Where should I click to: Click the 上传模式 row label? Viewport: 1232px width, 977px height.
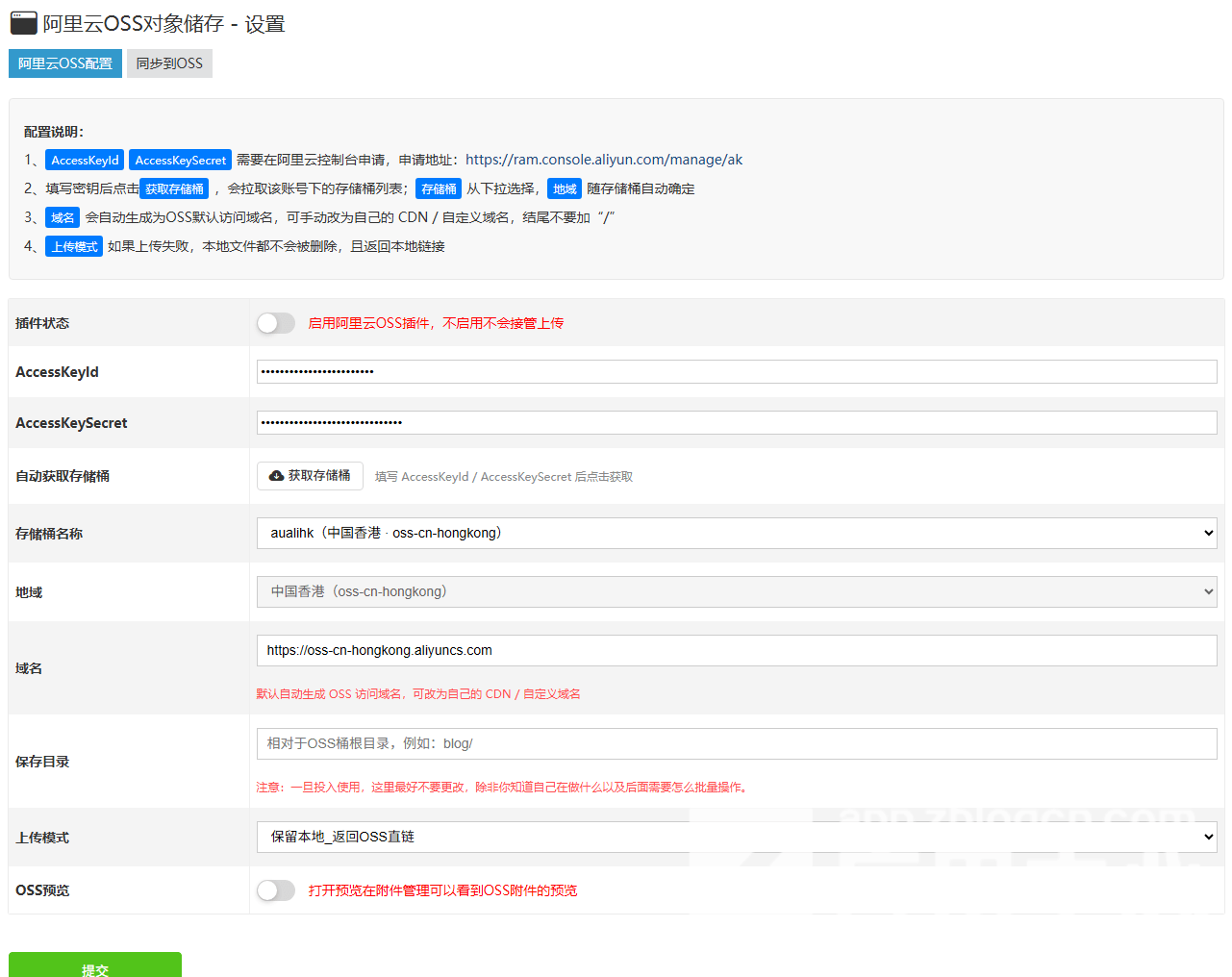pyautogui.click(x=42, y=838)
